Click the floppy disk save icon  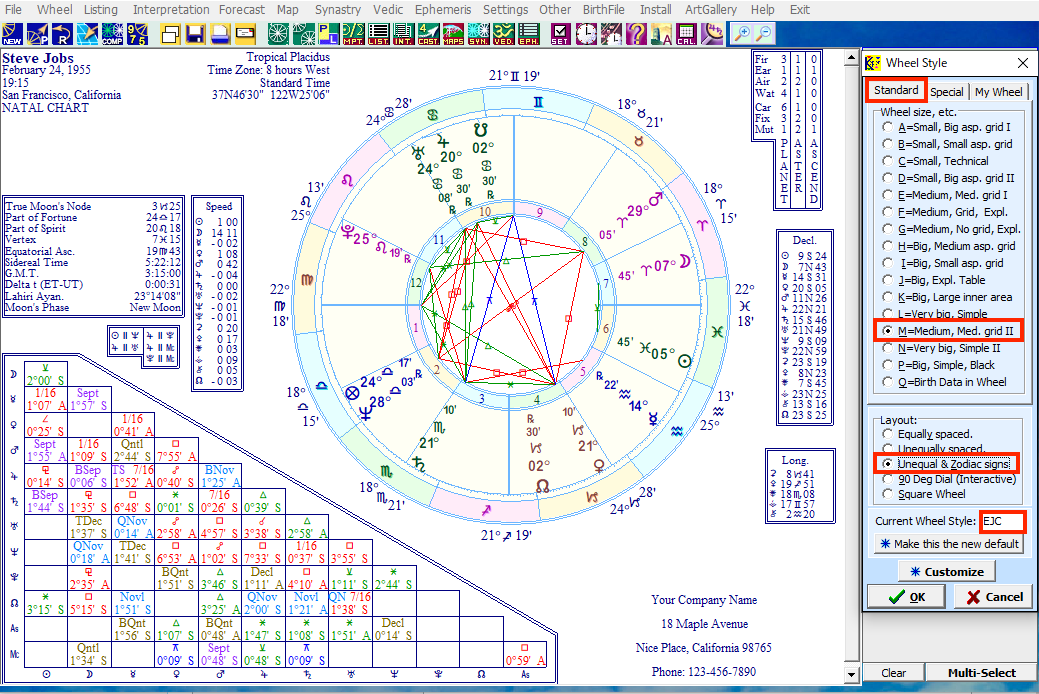tap(195, 34)
